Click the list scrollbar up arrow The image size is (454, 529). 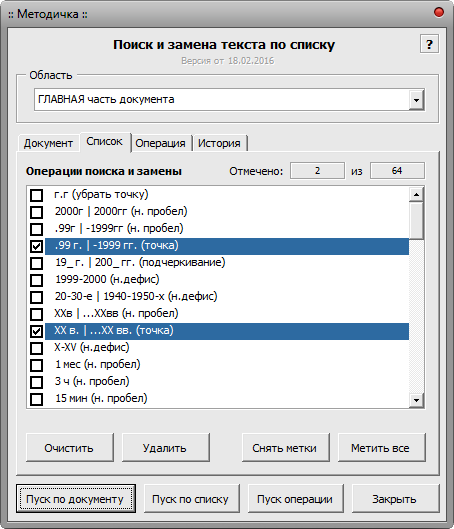[x=416, y=195]
